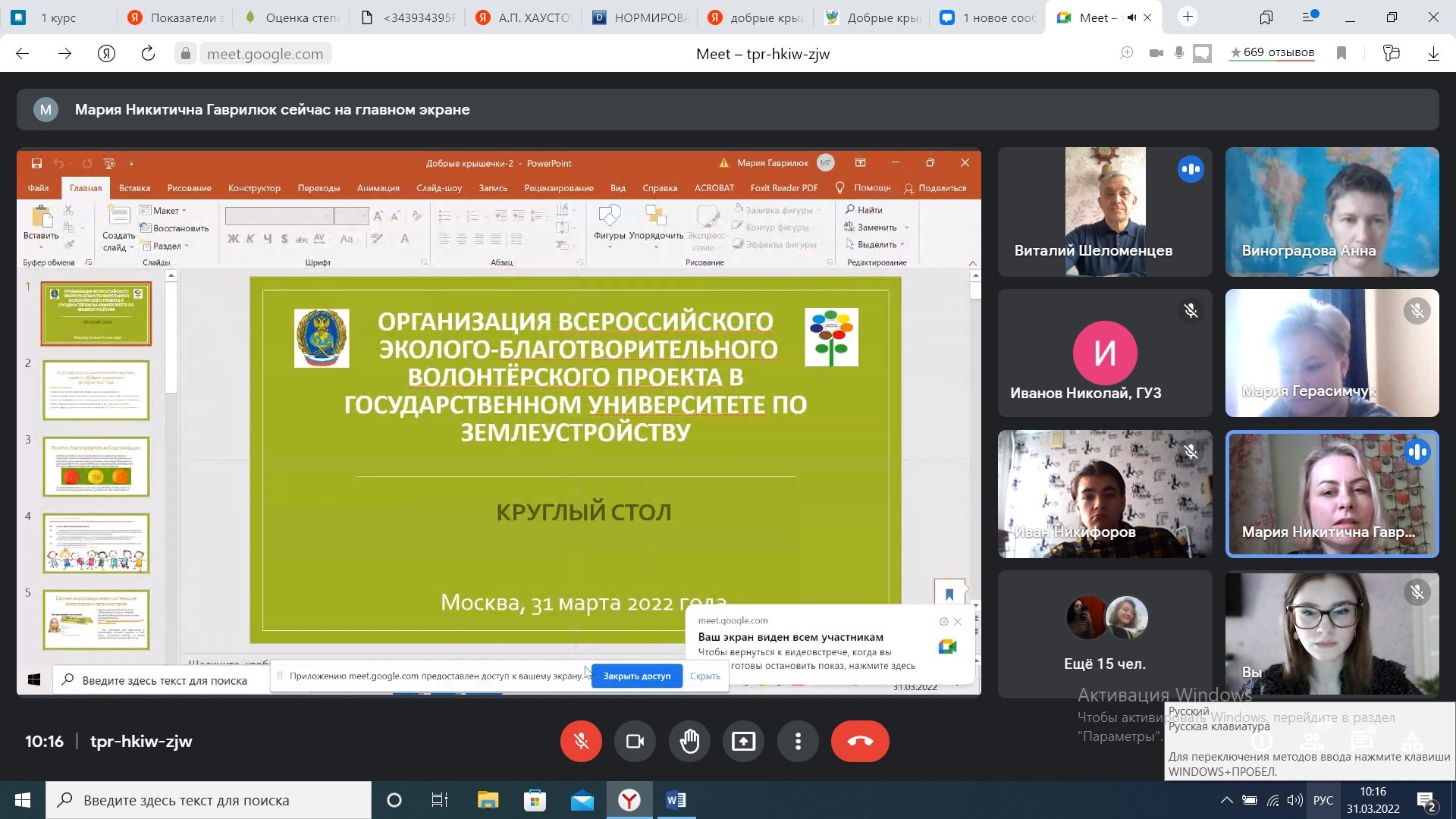Screen dimensions: 1456x819
Task: Switch to the 'Конструктор' ribbon tab
Action: click(254, 188)
